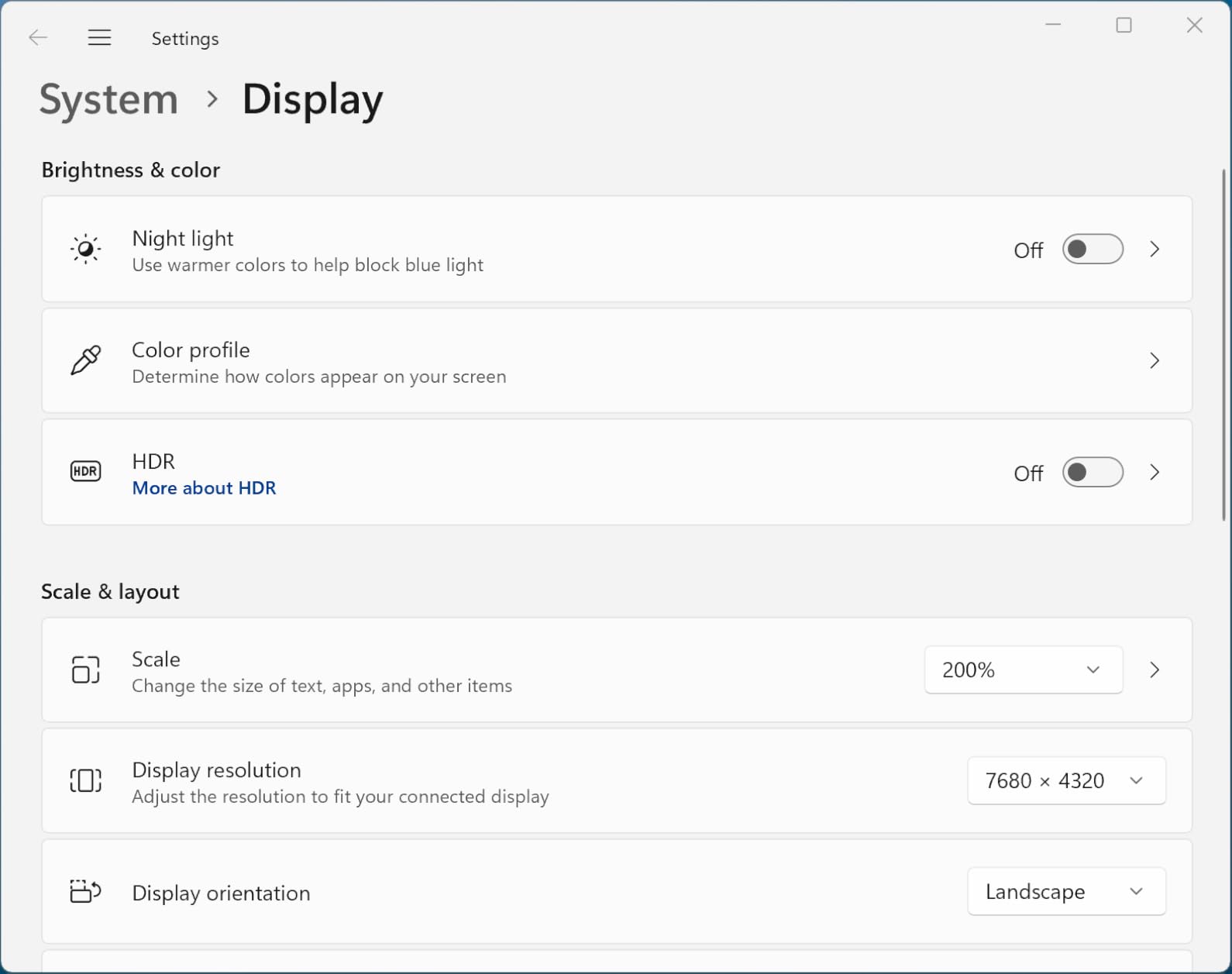This screenshot has width=1232, height=974.
Task: Click the Display resolution row title
Action: 216,770
